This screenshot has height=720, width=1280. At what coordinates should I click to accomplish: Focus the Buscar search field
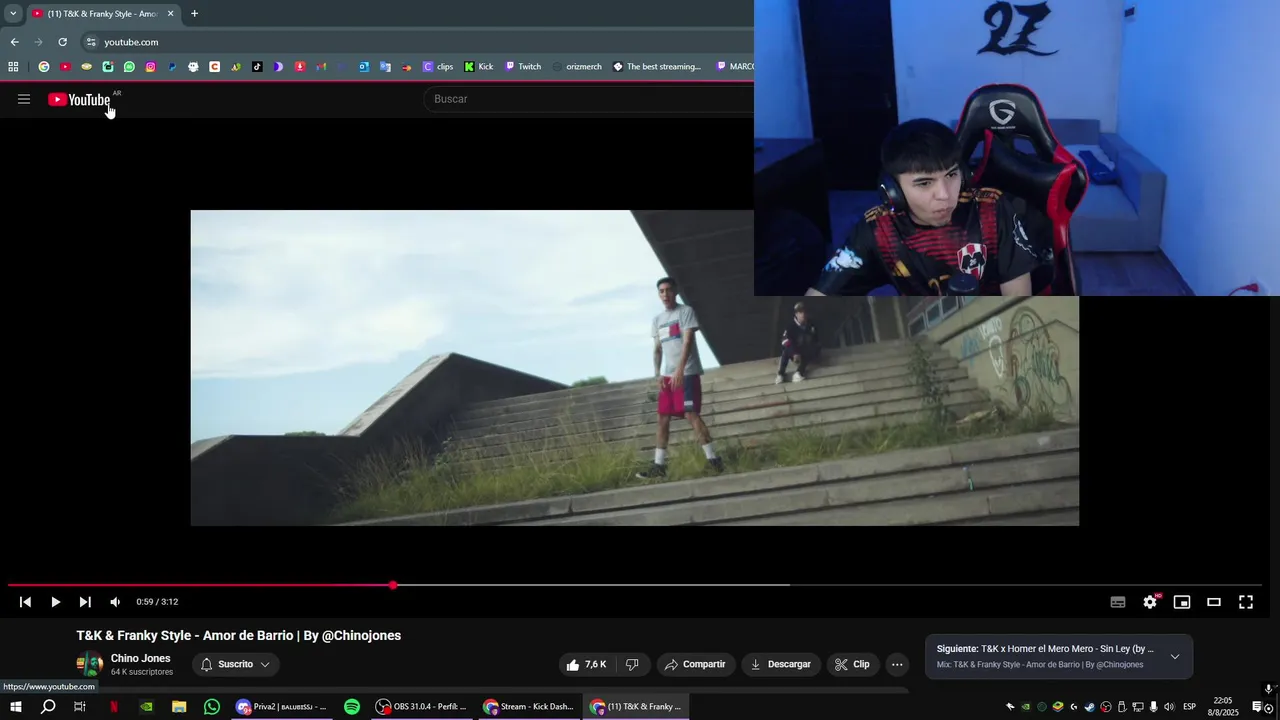click(590, 99)
